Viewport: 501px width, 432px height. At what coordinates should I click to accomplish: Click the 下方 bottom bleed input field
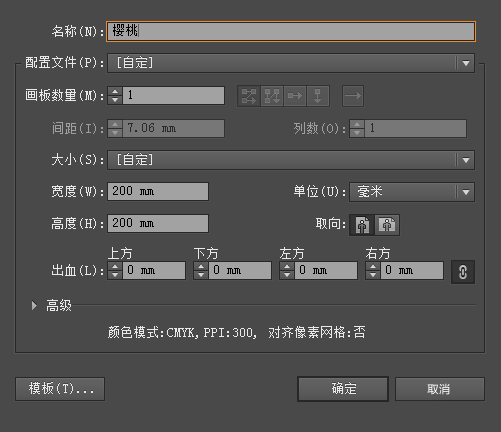click(x=240, y=270)
